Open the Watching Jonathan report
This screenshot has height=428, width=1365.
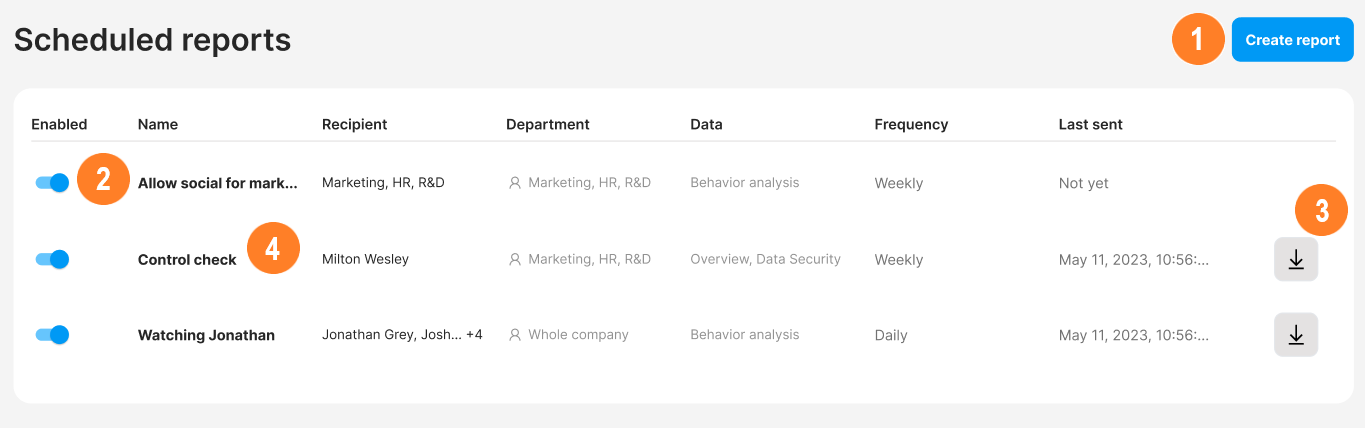pyautogui.click(x=206, y=336)
